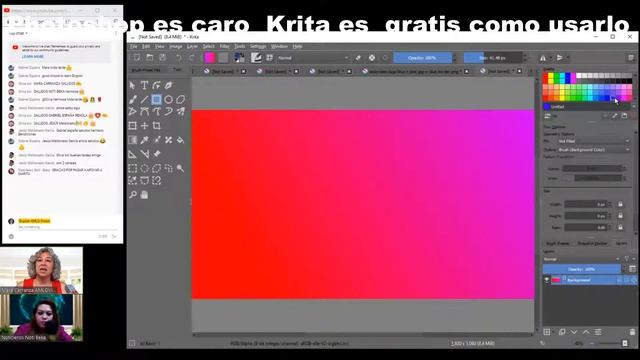Select the Pan hand tool

point(144,195)
